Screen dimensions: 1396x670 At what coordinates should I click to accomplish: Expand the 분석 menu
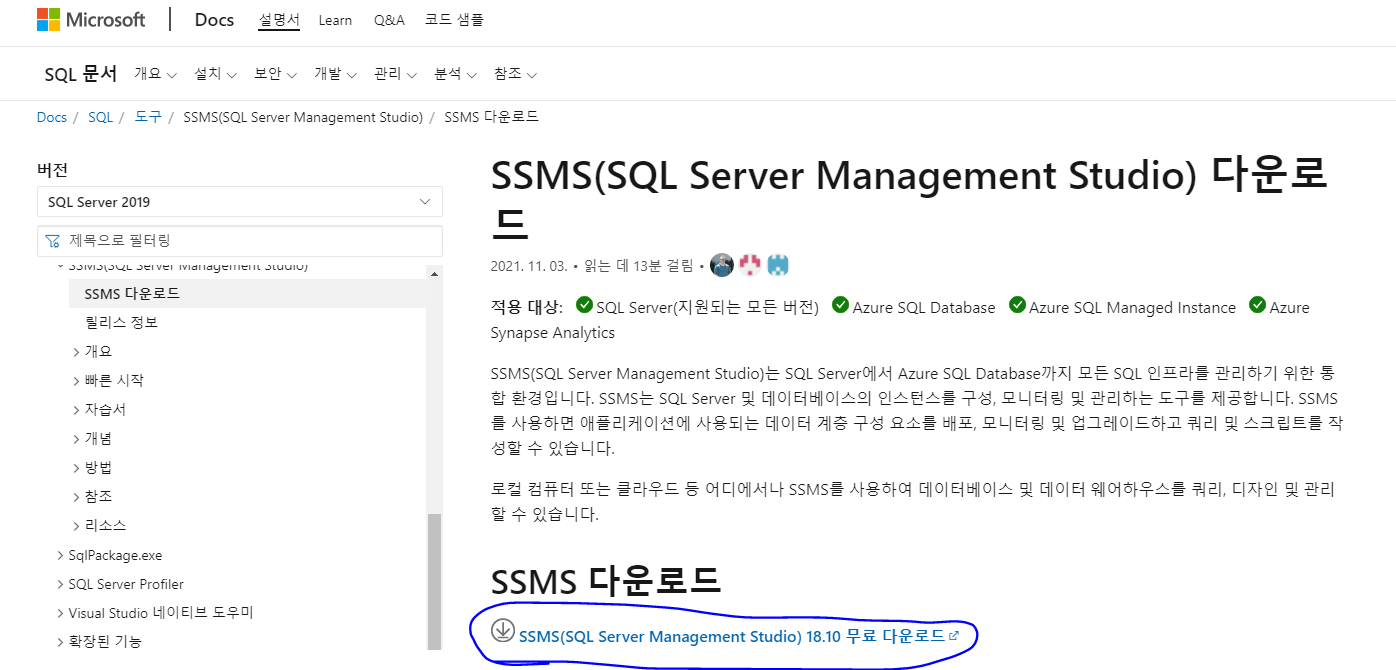pyautogui.click(x=455, y=74)
